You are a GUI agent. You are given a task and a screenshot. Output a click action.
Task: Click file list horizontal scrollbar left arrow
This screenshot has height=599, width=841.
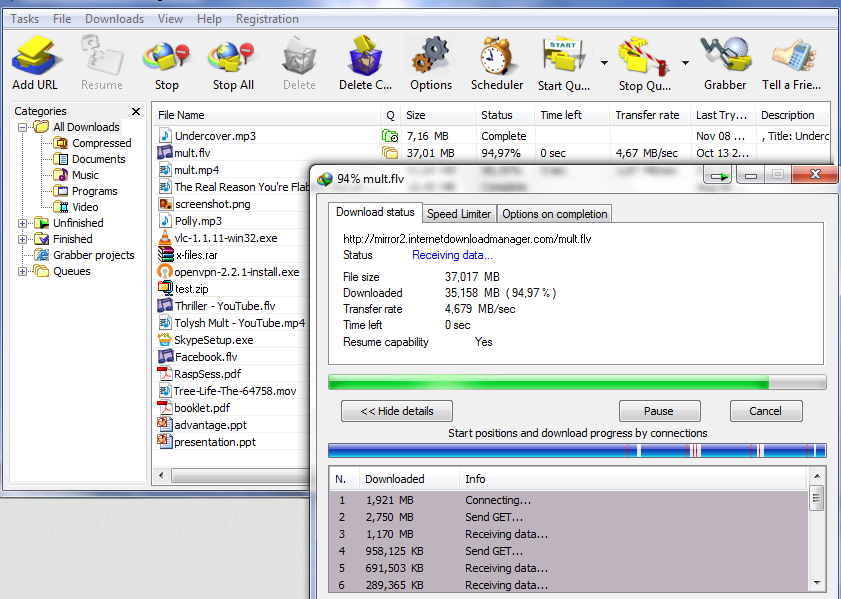coord(161,475)
